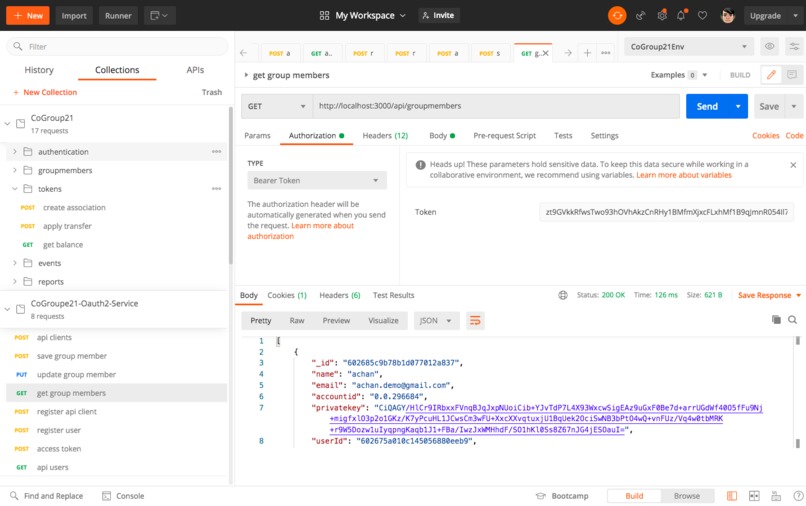Open the Send button dropdown arrow
The height and width of the screenshot is (506, 806).
(x=738, y=106)
